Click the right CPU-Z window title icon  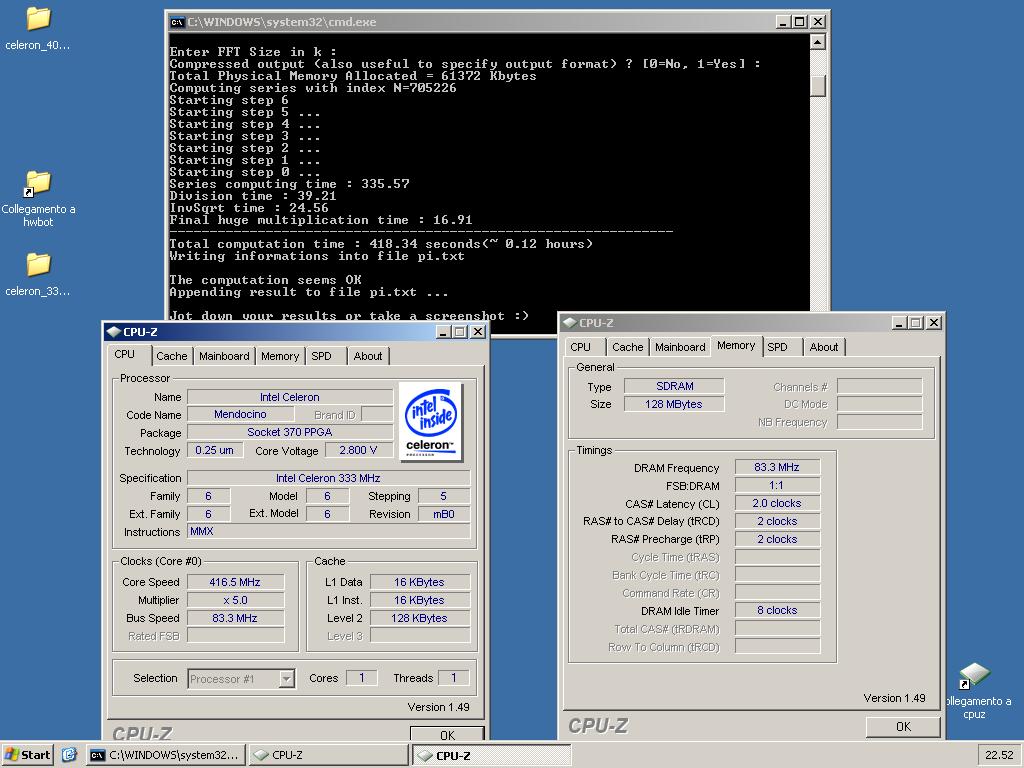(569, 323)
